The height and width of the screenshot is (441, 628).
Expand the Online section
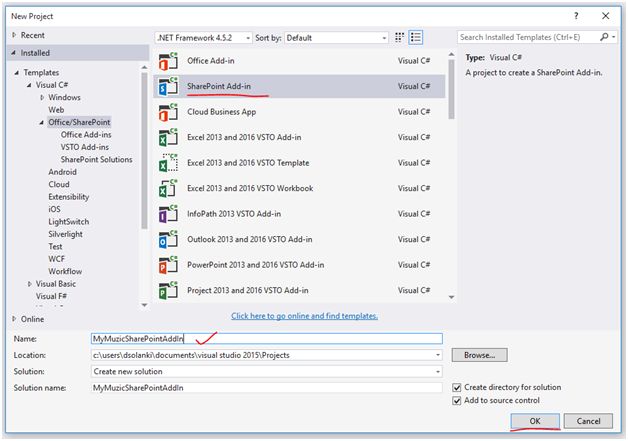pyautogui.click(x=14, y=319)
